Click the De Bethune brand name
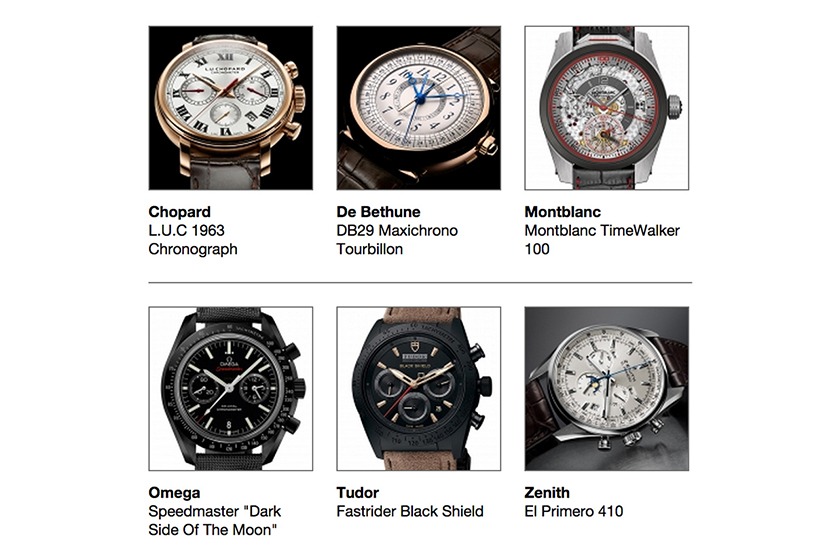This screenshot has width=840, height=560. (378, 212)
